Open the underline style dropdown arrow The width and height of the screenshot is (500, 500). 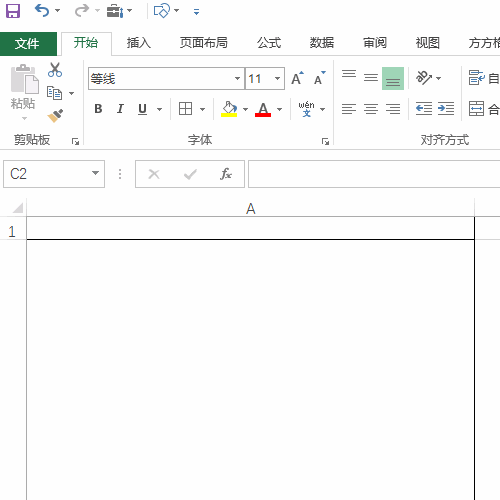click(160, 109)
